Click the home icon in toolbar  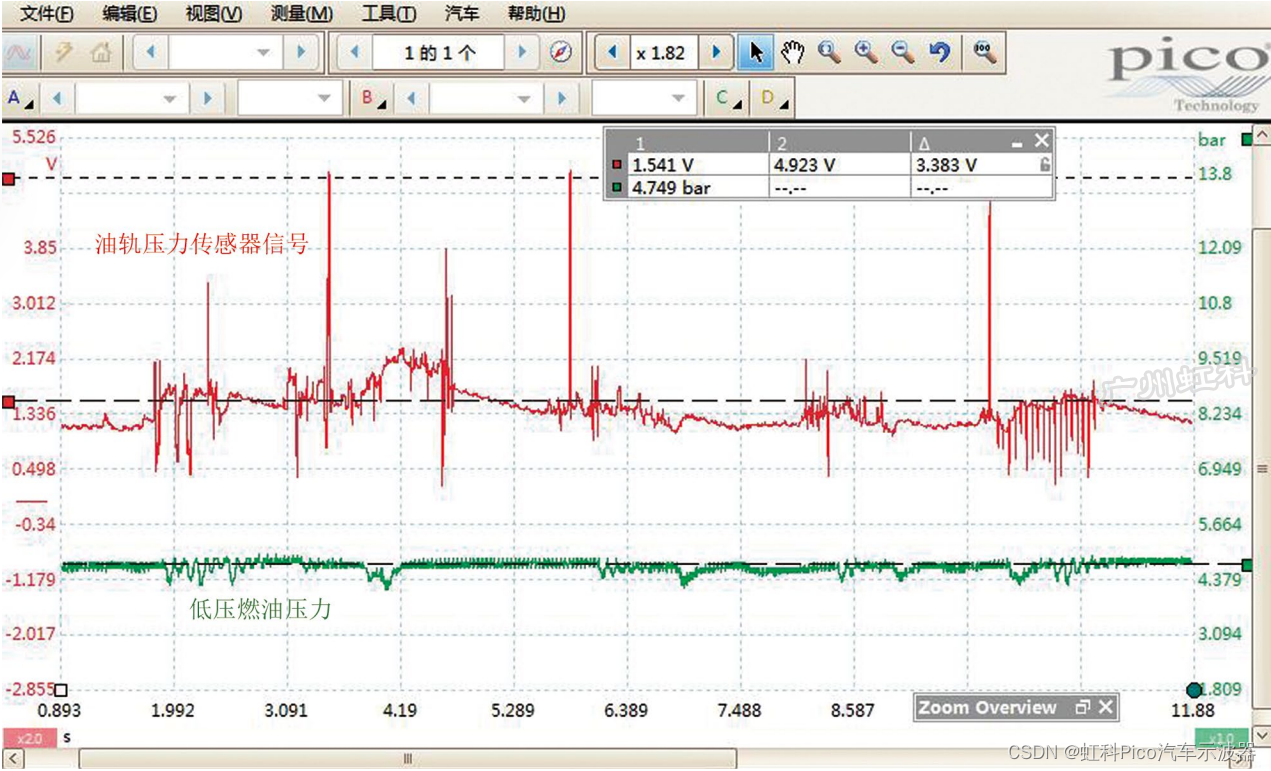(101, 52)
